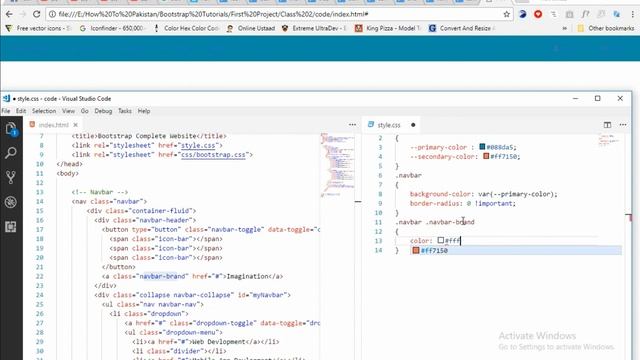Open the Search view in the activity bar
This screenshot has height=360, width=640.
11,153
